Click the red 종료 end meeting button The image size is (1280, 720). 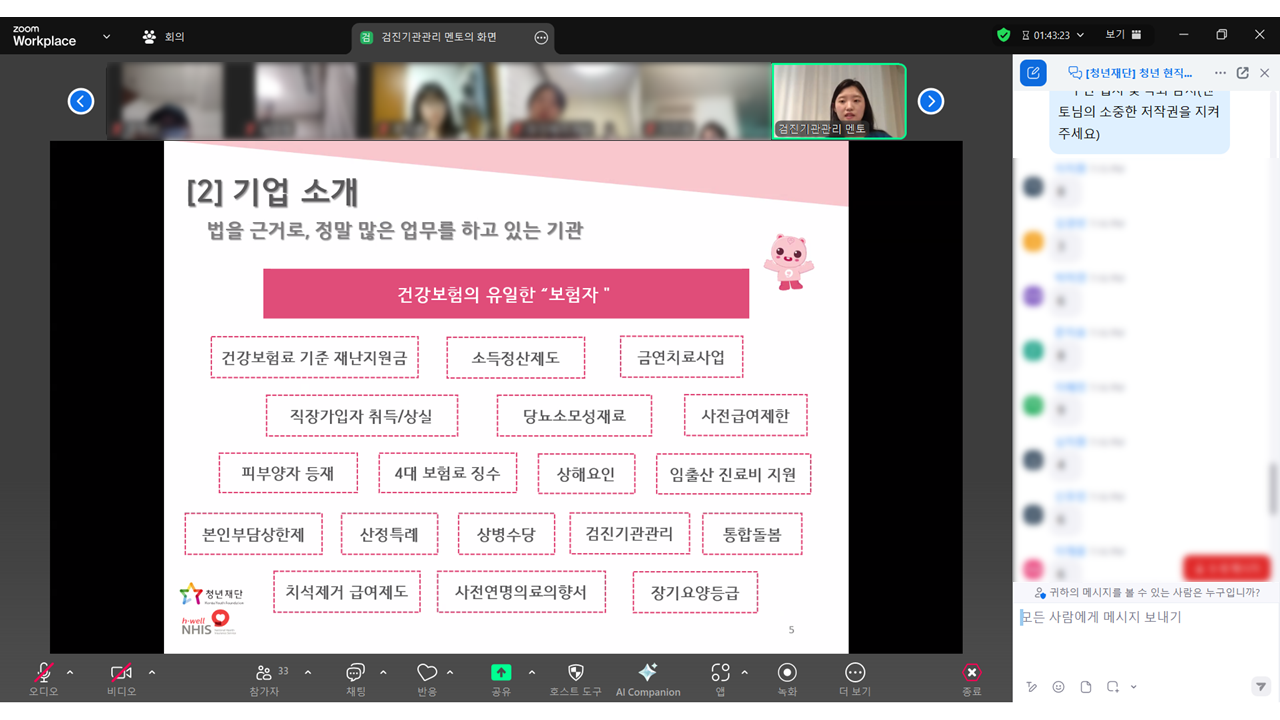click(x=971, y=673)
